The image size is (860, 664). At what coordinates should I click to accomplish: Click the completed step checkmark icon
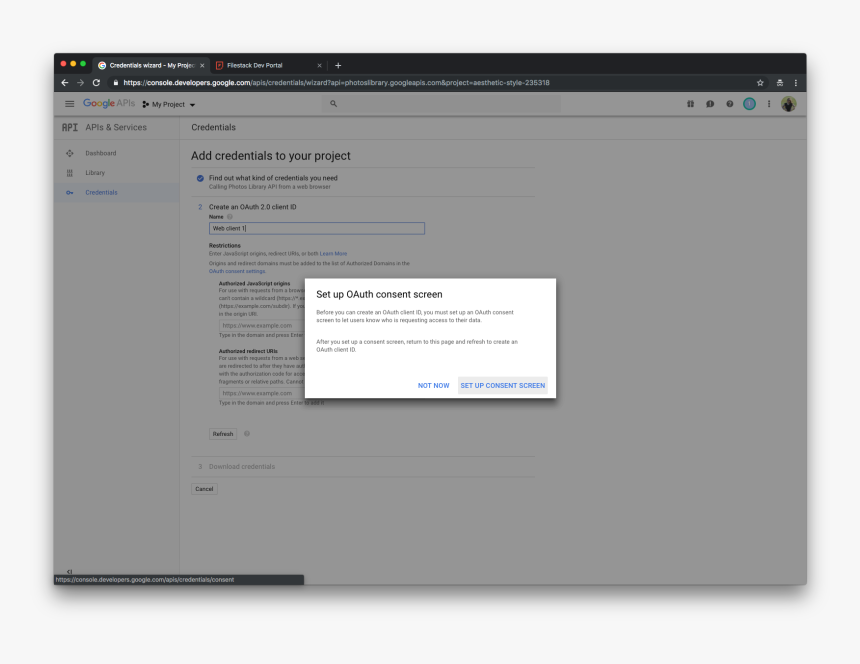[200, 178]
